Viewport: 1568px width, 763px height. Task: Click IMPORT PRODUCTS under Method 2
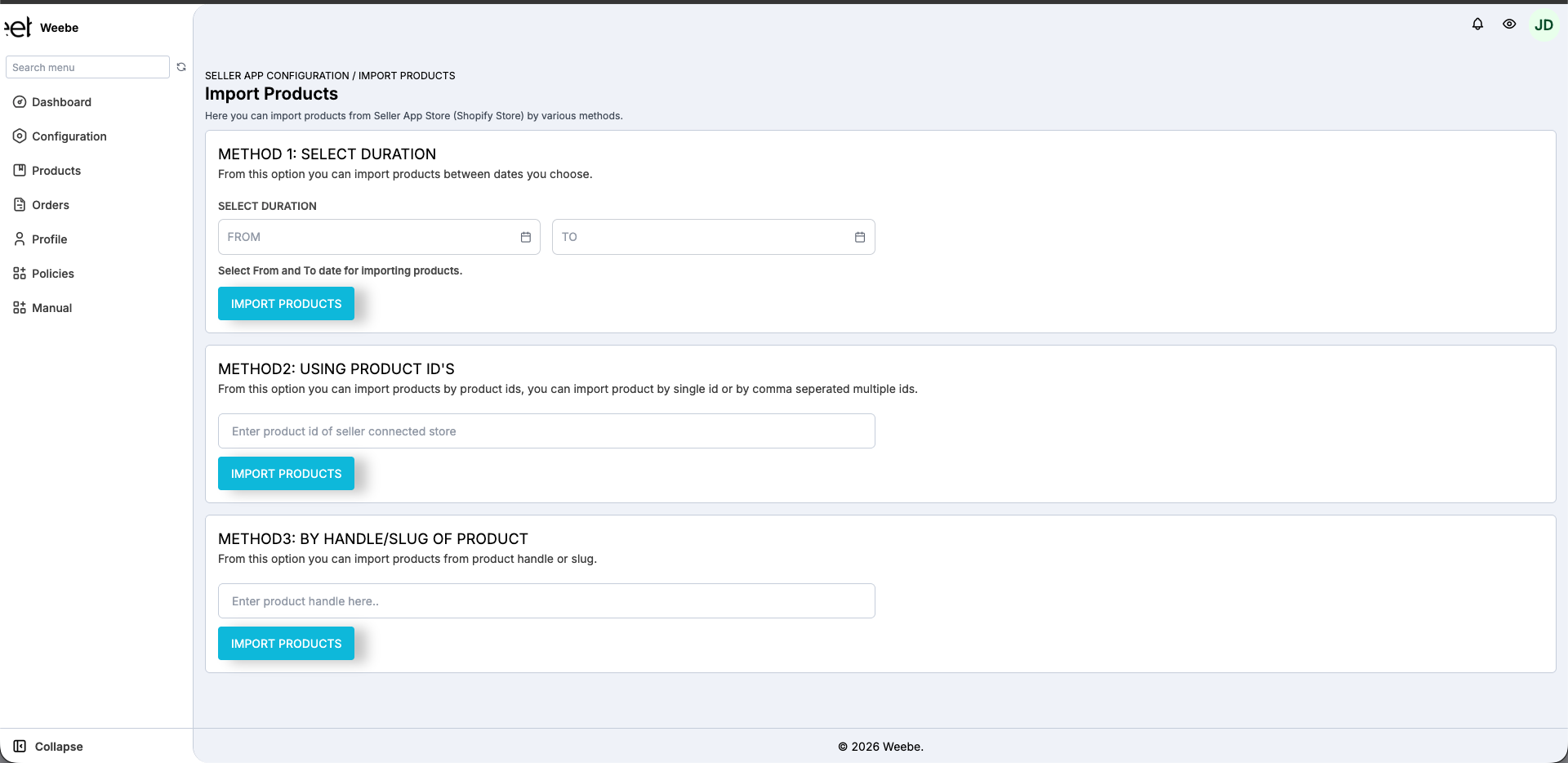click(286, 473)
